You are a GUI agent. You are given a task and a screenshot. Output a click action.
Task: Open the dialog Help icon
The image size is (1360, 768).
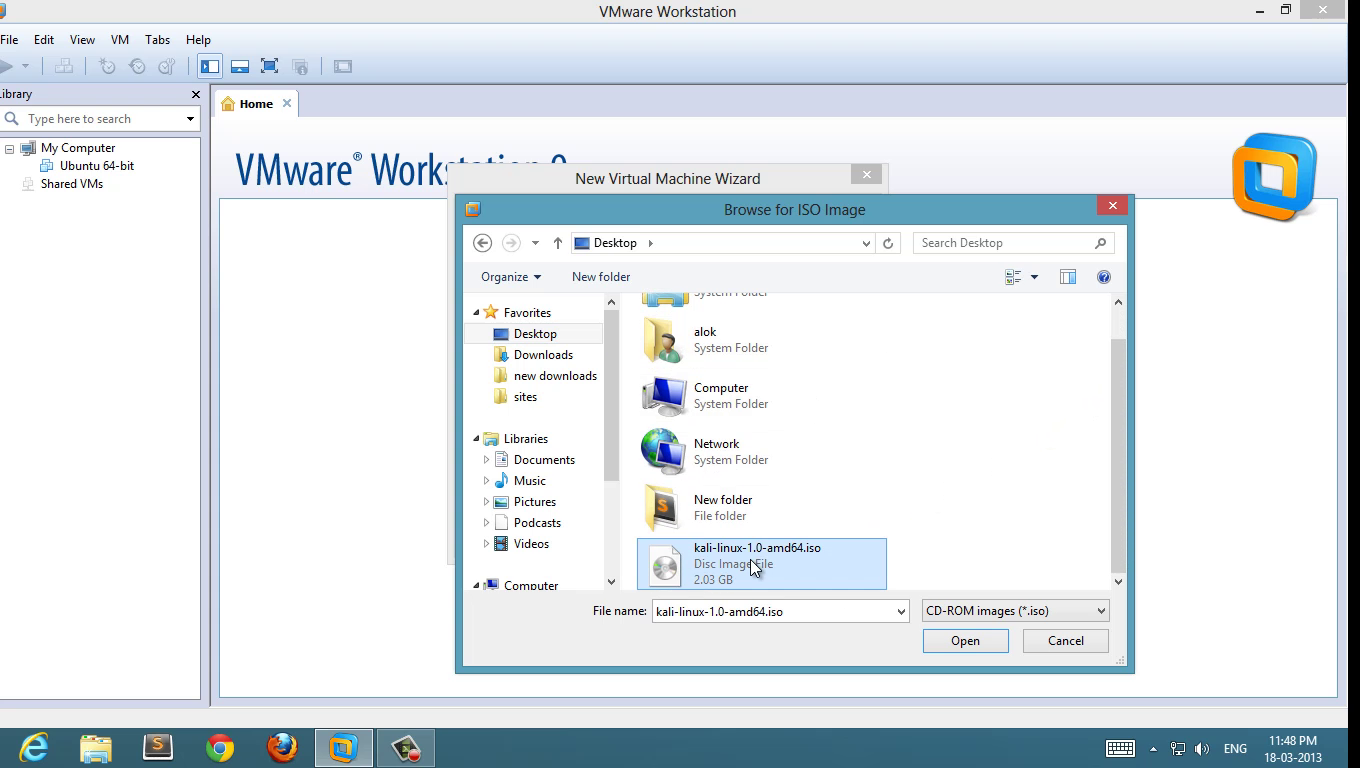1104,277
